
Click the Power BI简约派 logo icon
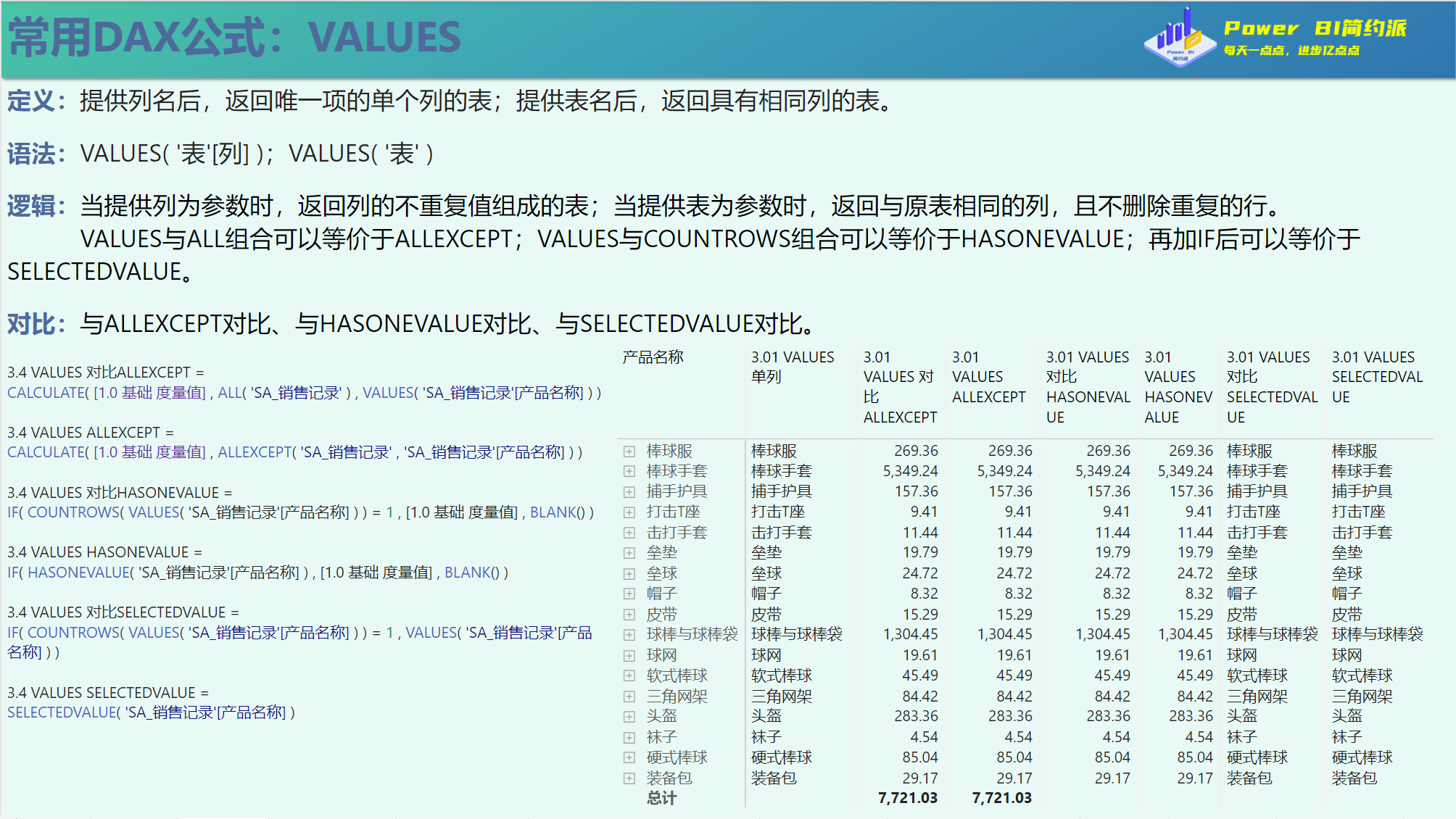click(1180, 38)
